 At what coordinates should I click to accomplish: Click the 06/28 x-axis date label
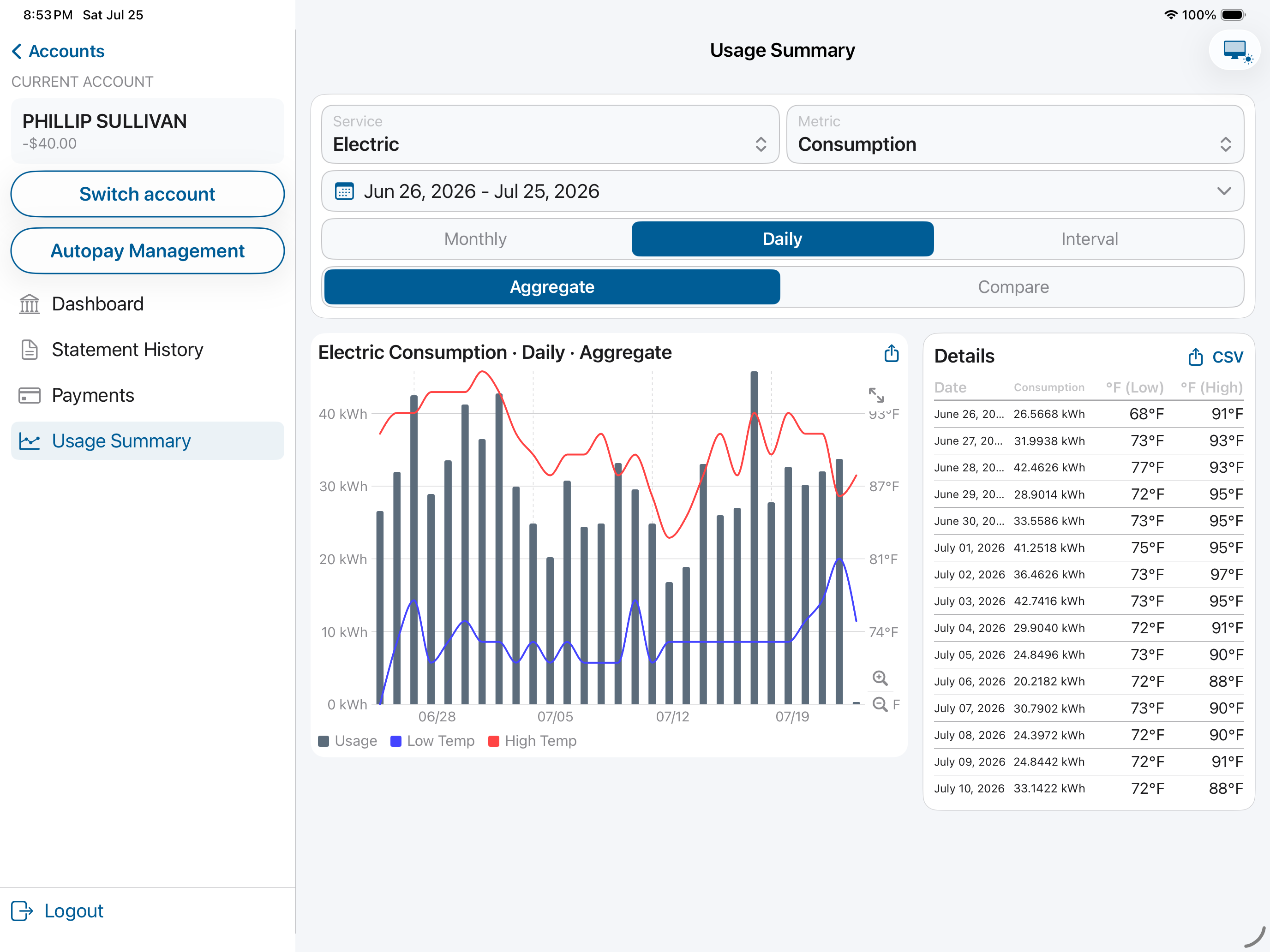point(437,717)
